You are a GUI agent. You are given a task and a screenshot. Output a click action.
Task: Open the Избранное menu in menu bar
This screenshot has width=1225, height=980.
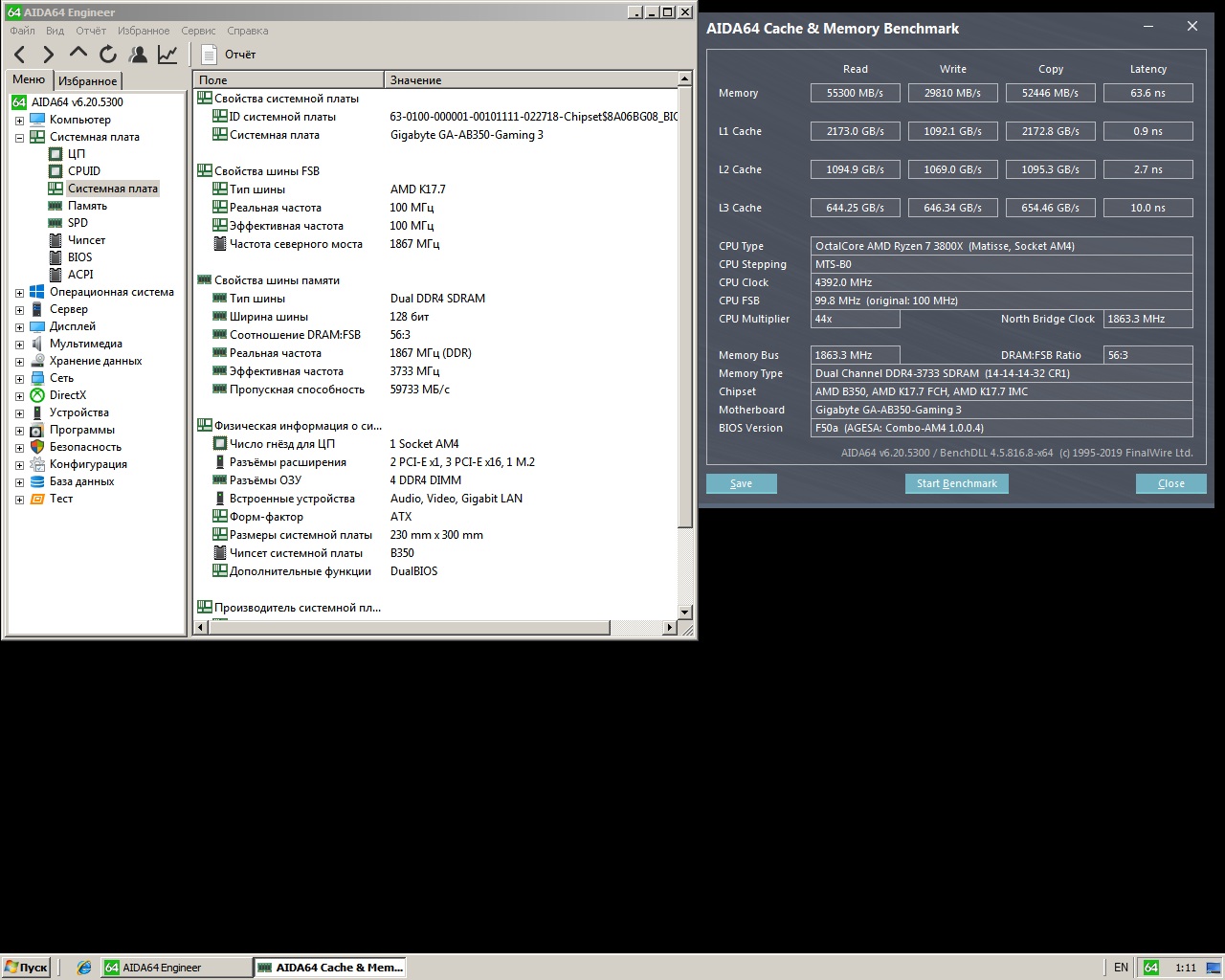pyautogui.click(x=144, y=31)
